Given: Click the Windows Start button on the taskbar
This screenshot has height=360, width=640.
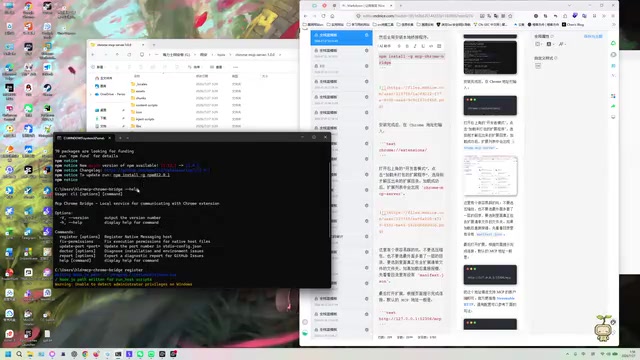Looking at the screenshot, I should (x=8, y=354).
